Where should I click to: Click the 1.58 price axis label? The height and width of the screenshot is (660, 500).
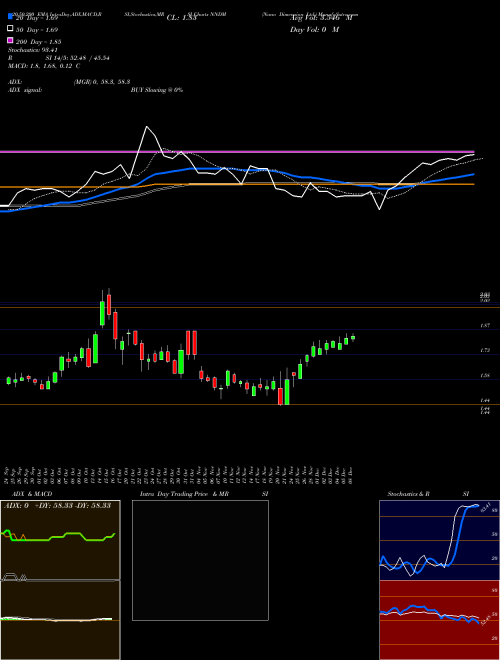coord(484,375)
